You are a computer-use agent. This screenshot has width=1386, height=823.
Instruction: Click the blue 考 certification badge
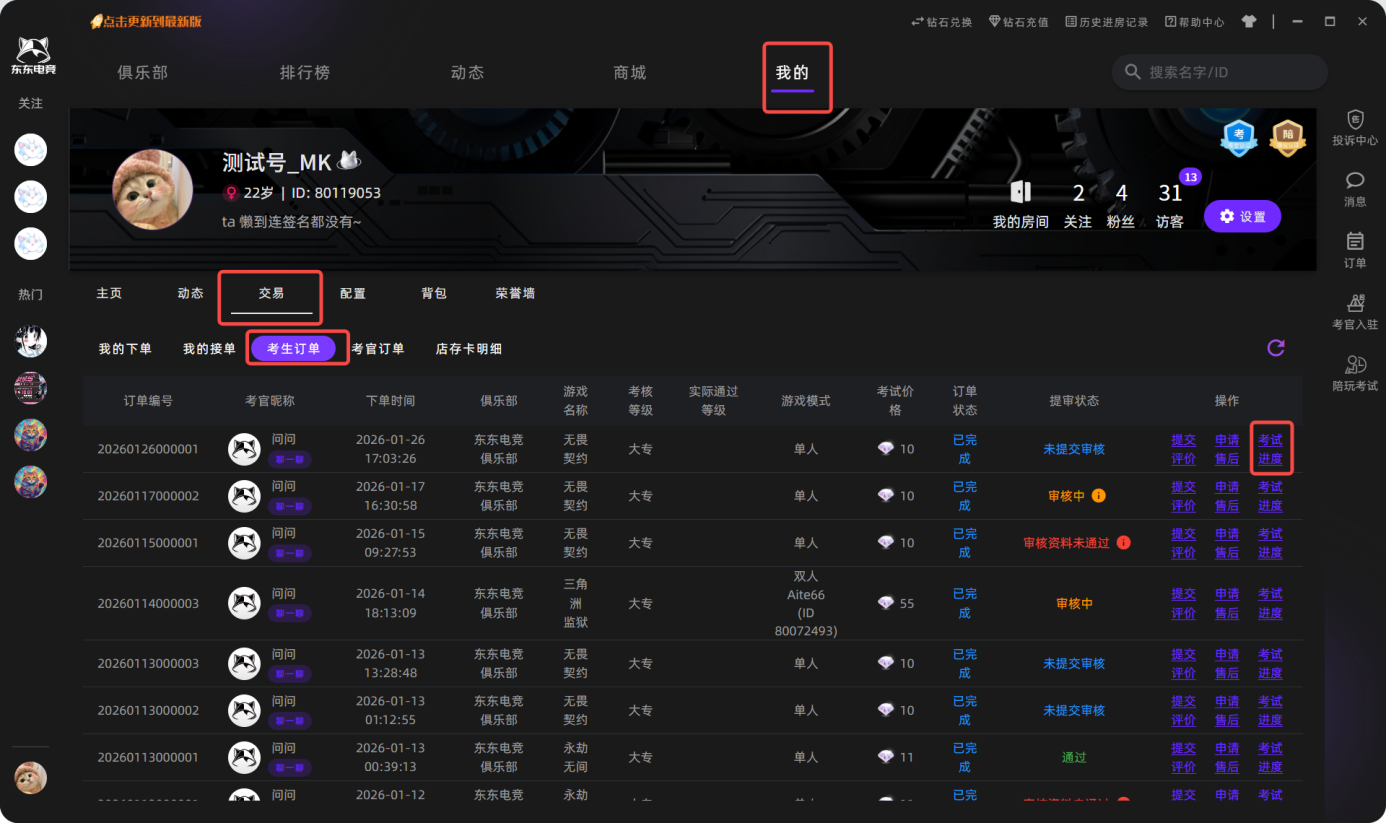click(x=1239, y=138)
